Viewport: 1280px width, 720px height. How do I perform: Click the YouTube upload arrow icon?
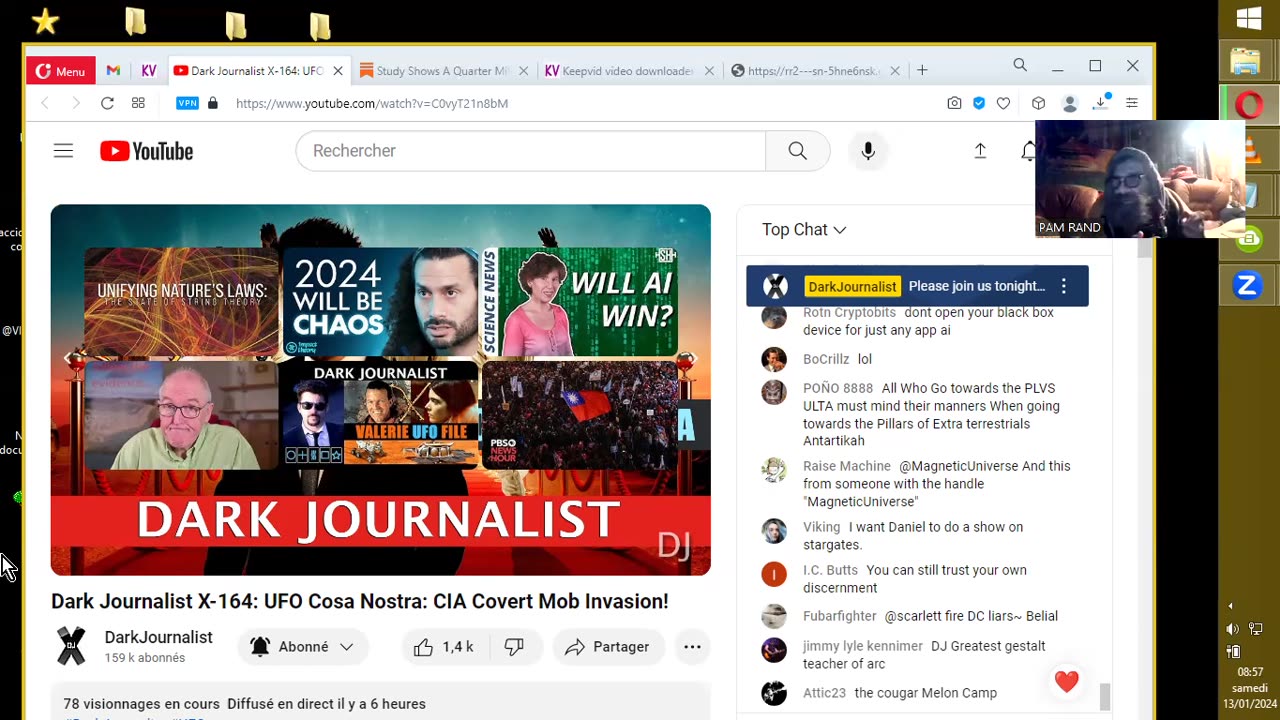pos(980,151)
